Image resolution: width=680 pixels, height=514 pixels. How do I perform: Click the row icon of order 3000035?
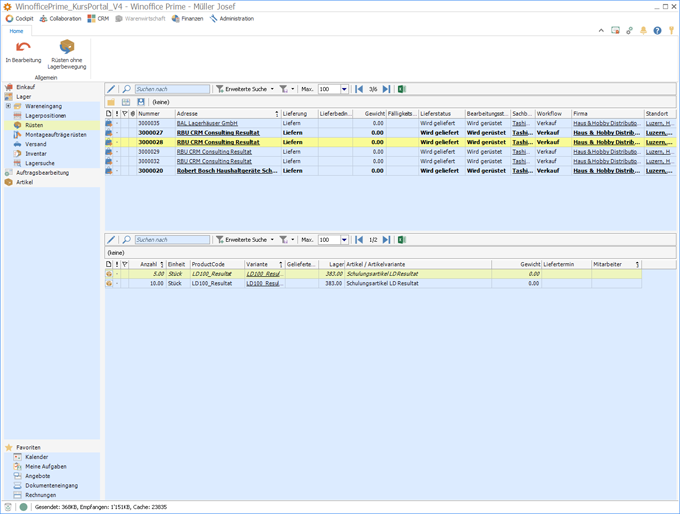pos(108,123)
